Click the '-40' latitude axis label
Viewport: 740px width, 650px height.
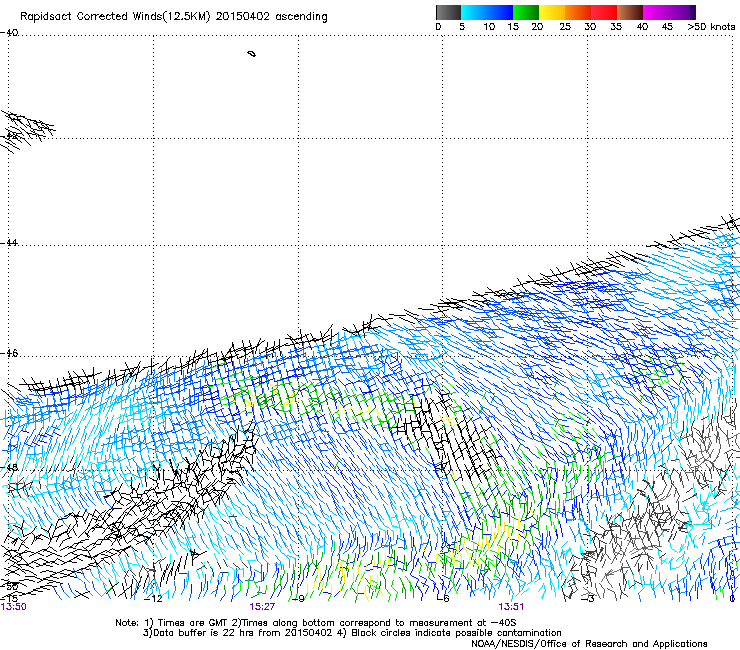click(9, 32)
